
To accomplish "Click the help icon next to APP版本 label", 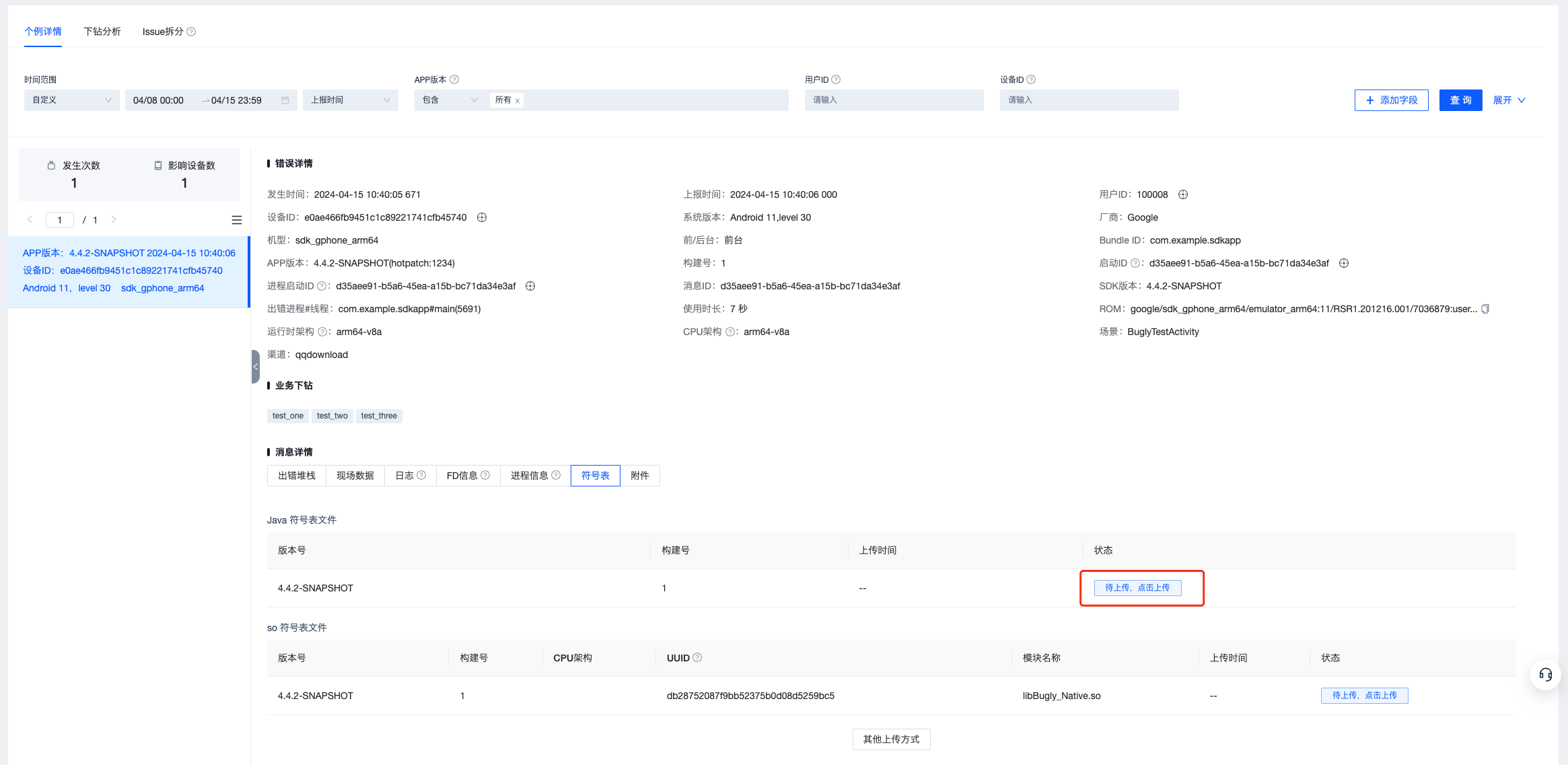I will tap(454, 79).
